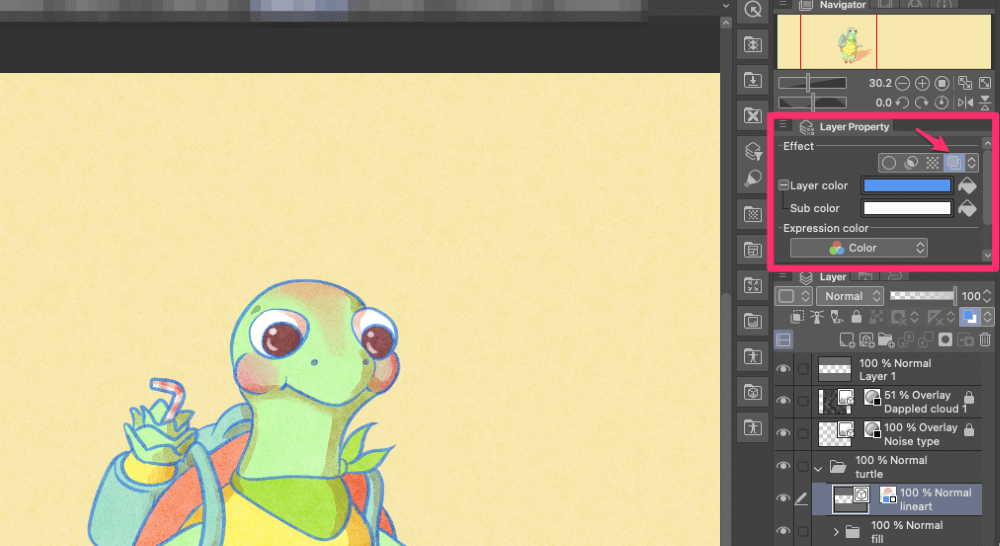Tick the Noise type layer checkbox

tap(803, 433)
